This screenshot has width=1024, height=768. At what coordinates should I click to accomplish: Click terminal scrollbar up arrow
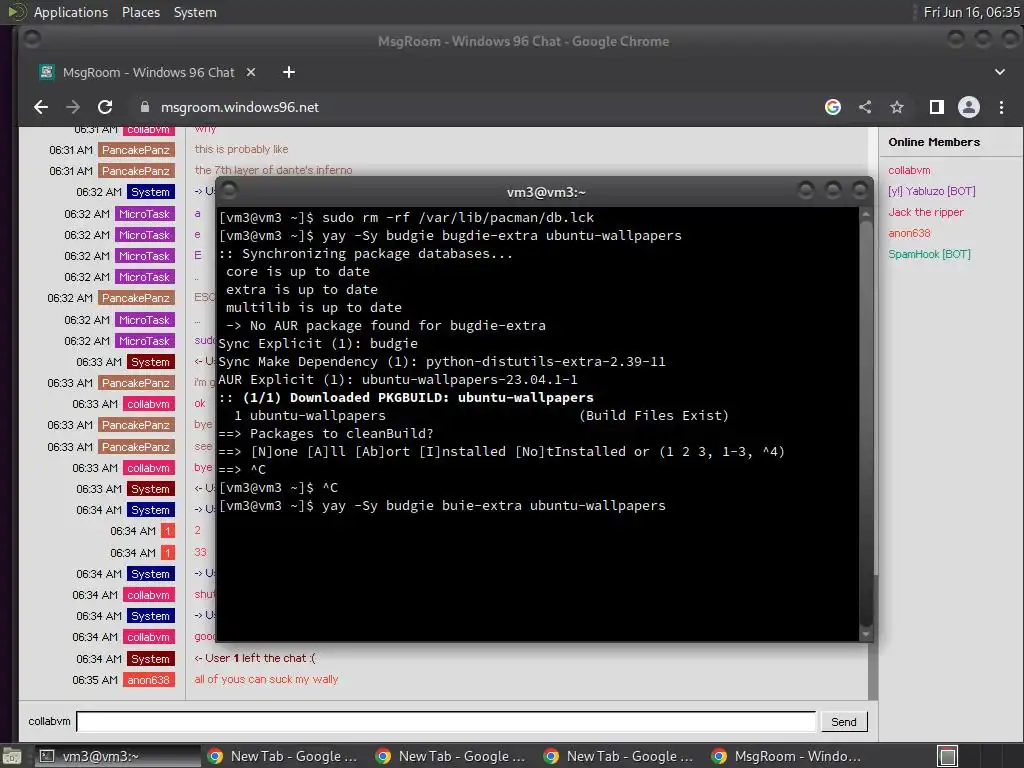click(x=866, y=214)
